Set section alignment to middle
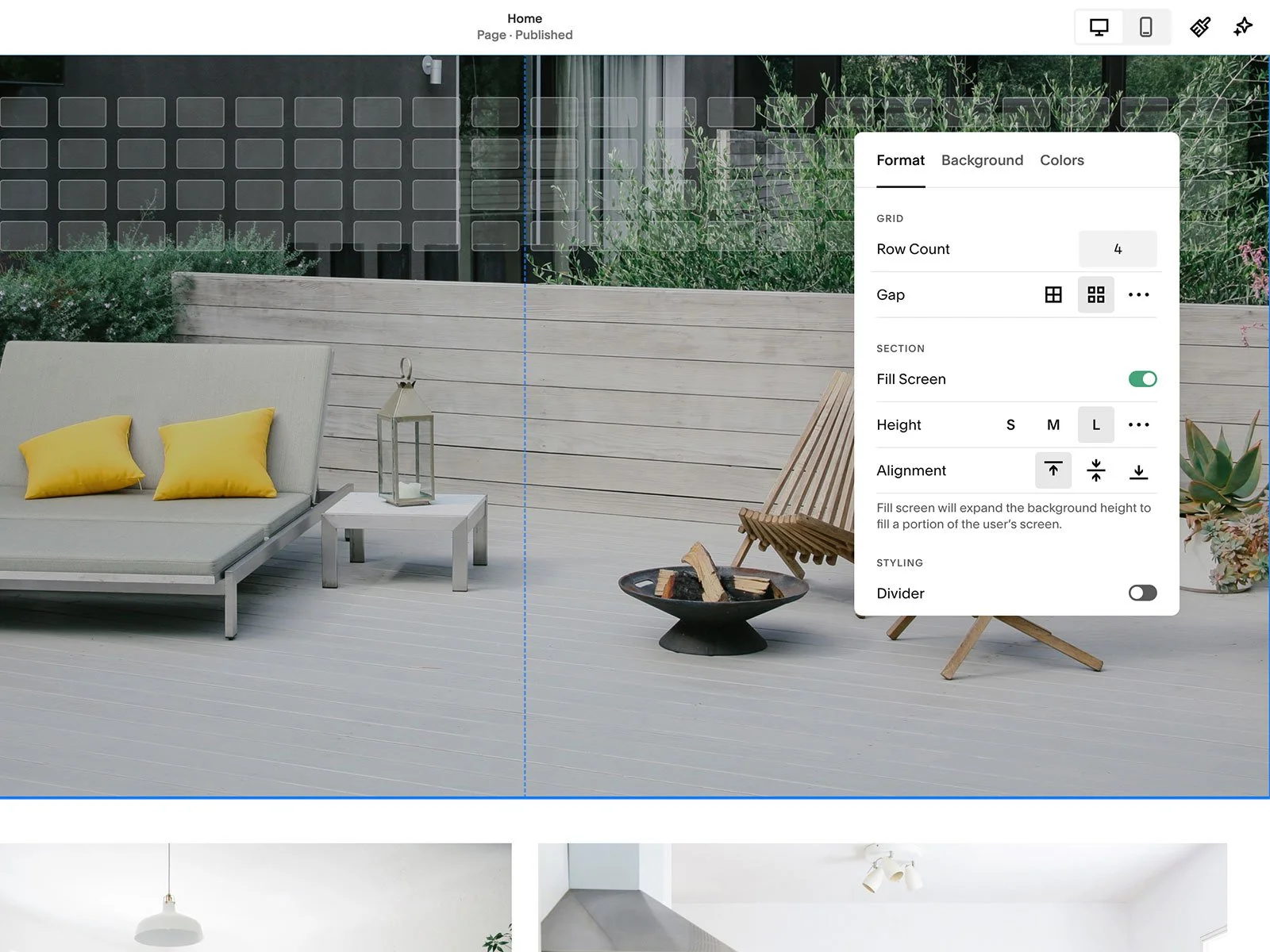The height and width of the screenshot is (952, 1270). click(1096, 470)
